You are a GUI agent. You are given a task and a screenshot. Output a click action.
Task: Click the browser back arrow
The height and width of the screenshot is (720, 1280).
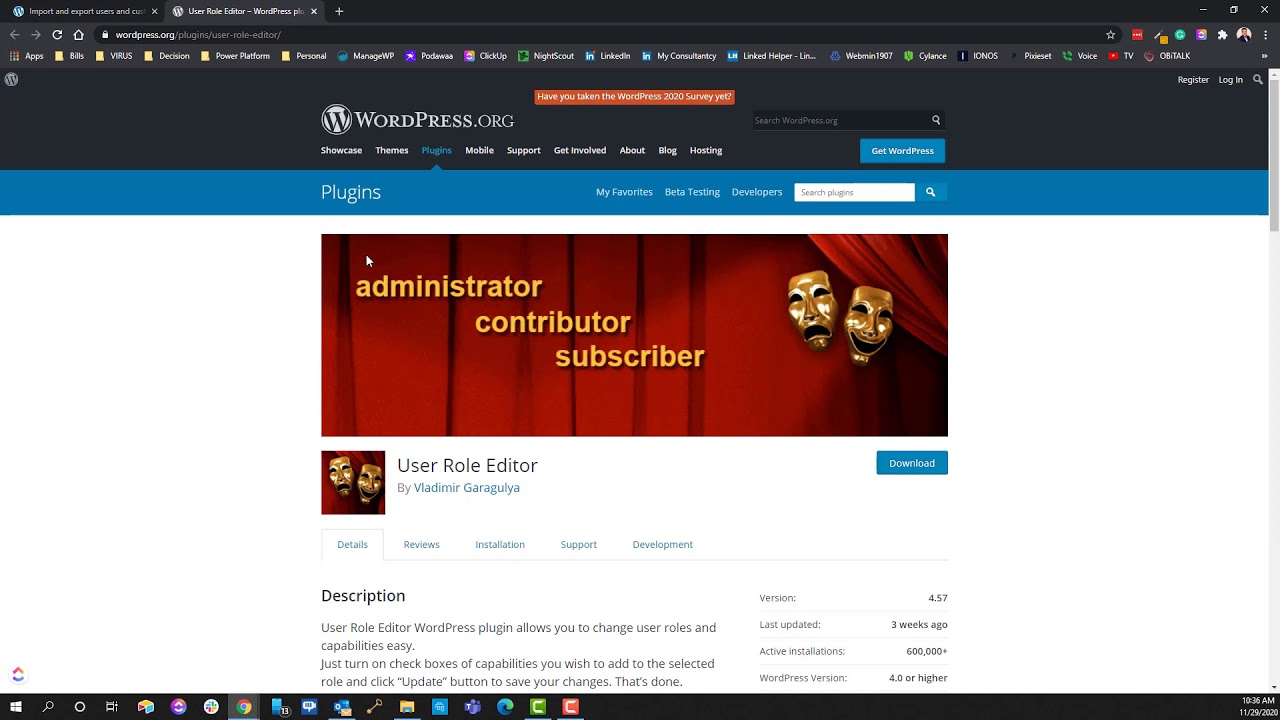tap(14, 34)
